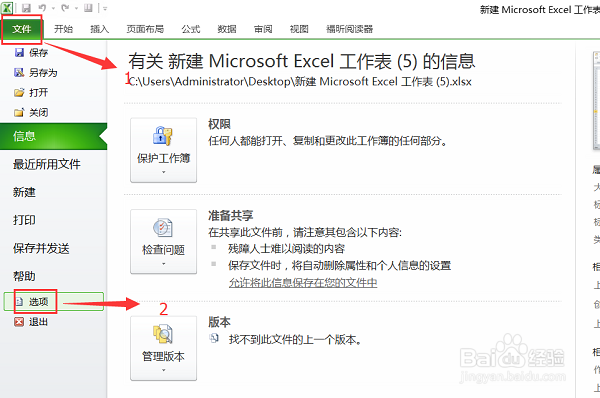The height and width of the screenshot is (398, 600).
Task: Switch to the 数据 ribbon tab
Action: click(227, 29)
